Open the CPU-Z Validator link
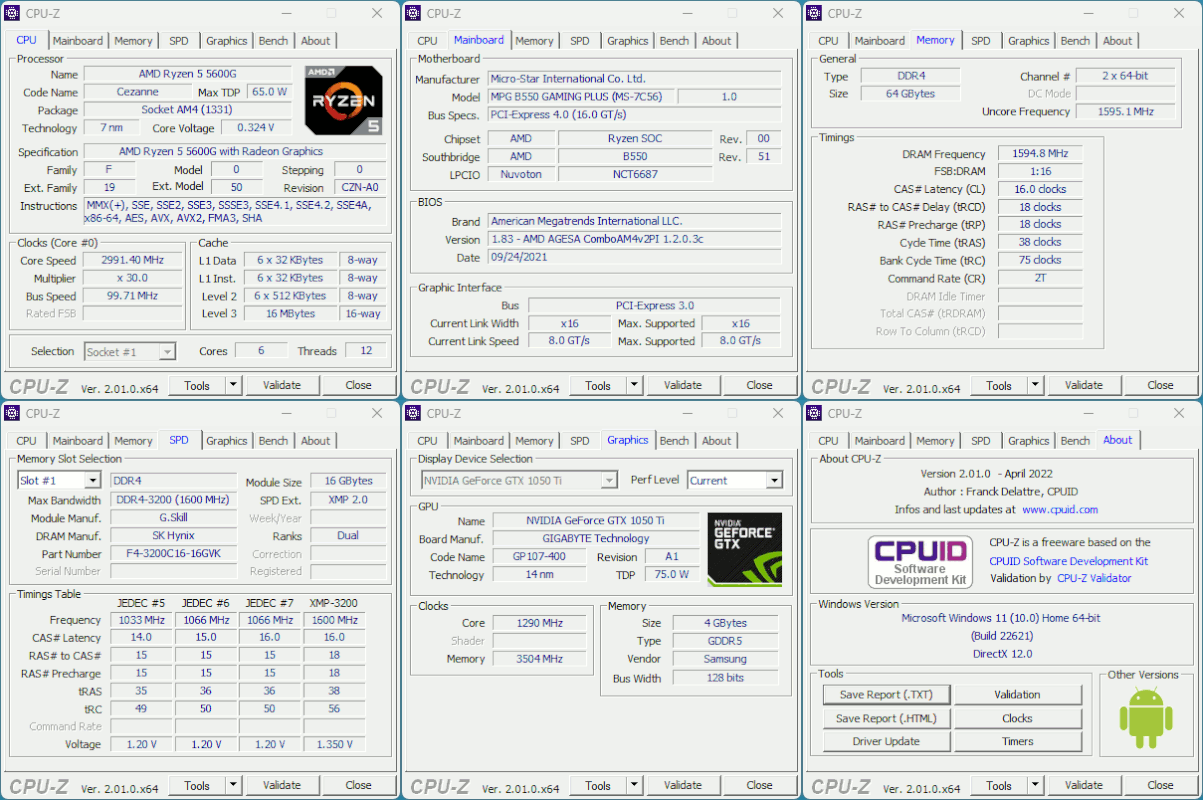Viewport: 1203px width, 800px height. [1094, 578]
